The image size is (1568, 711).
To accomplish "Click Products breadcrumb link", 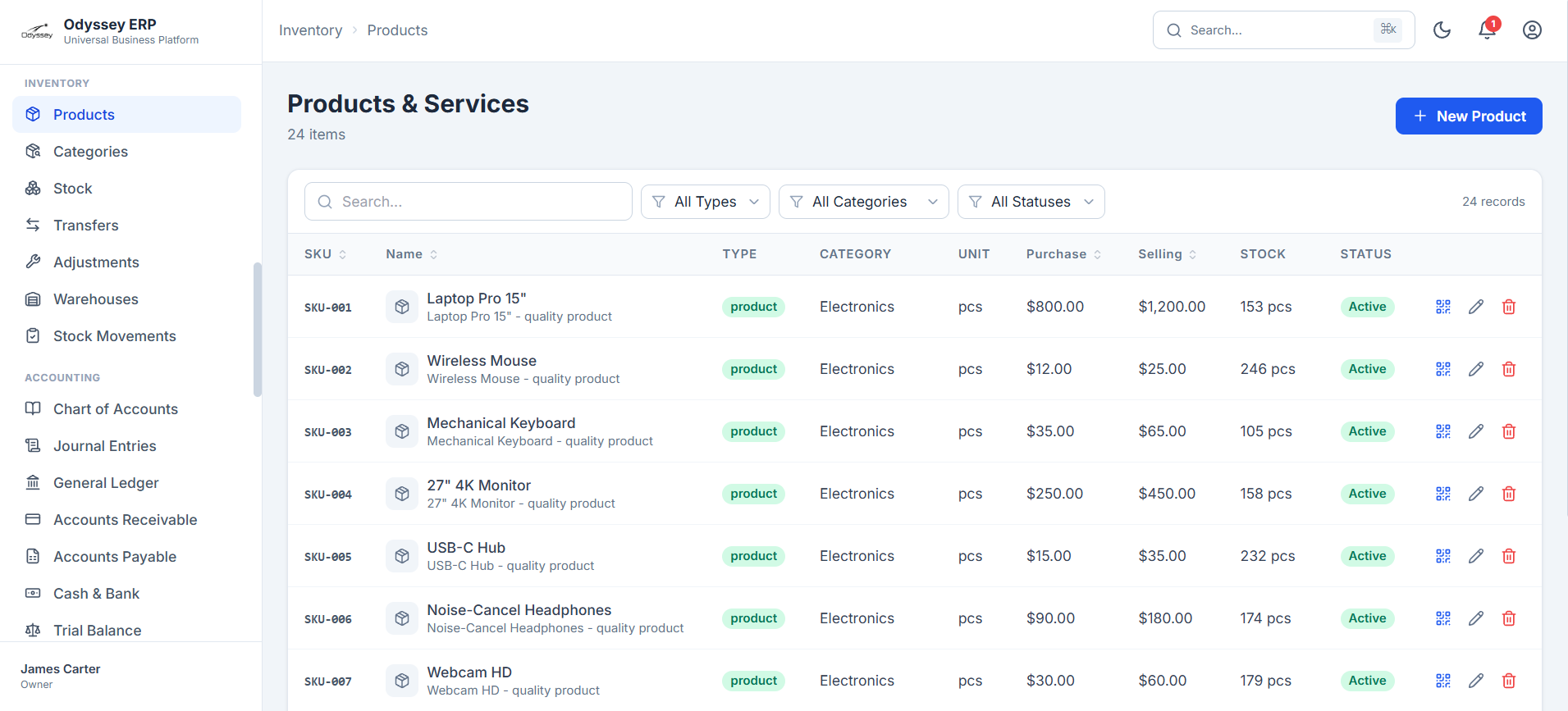I will pos(397,30).
